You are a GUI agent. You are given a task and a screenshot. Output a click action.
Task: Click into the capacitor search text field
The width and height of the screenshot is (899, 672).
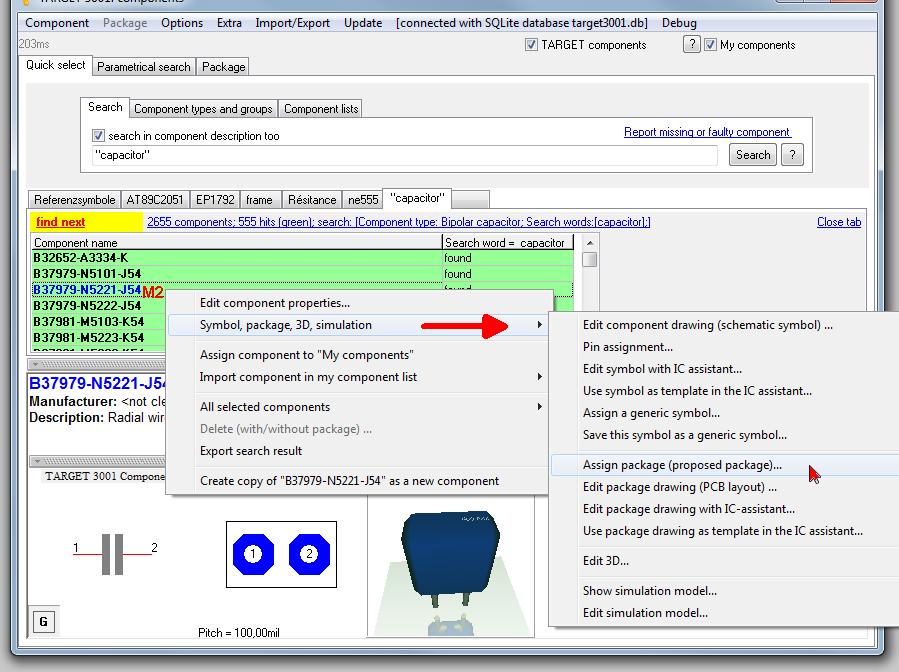tap(404, 155)
